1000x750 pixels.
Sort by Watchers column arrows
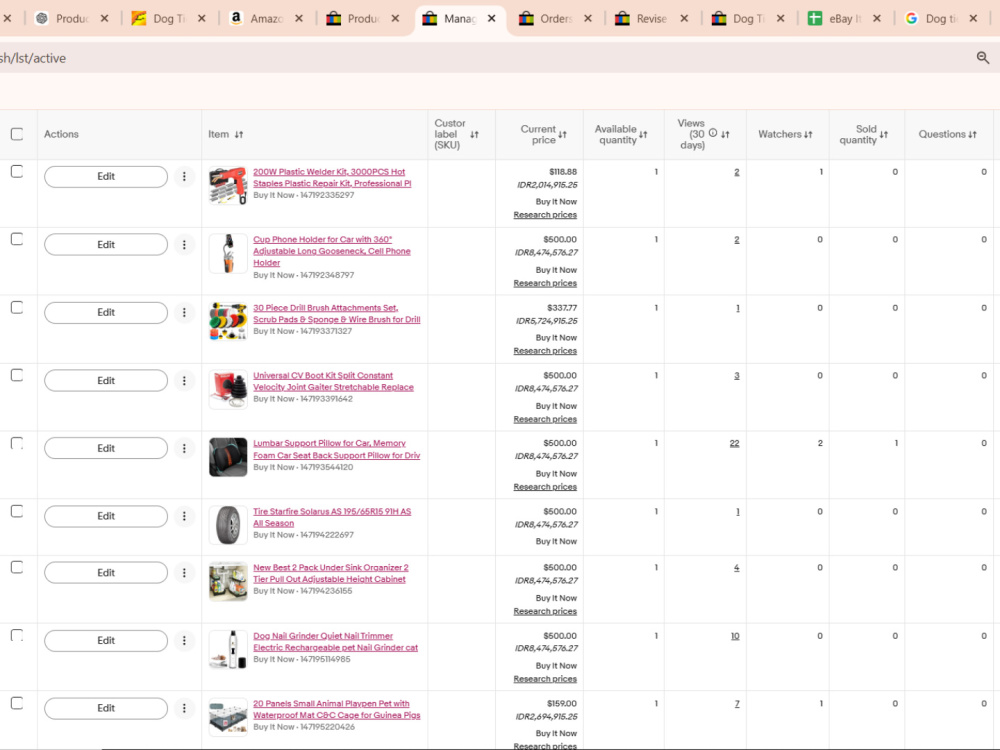tap(808, 135)
